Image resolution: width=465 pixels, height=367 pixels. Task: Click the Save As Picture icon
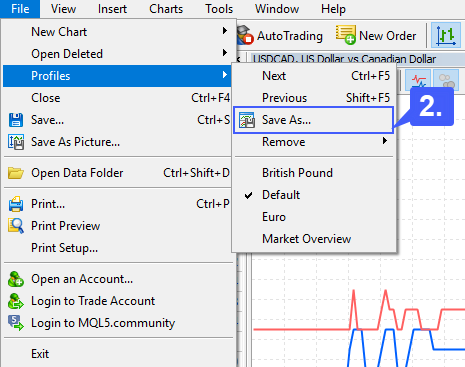(16, 142)
